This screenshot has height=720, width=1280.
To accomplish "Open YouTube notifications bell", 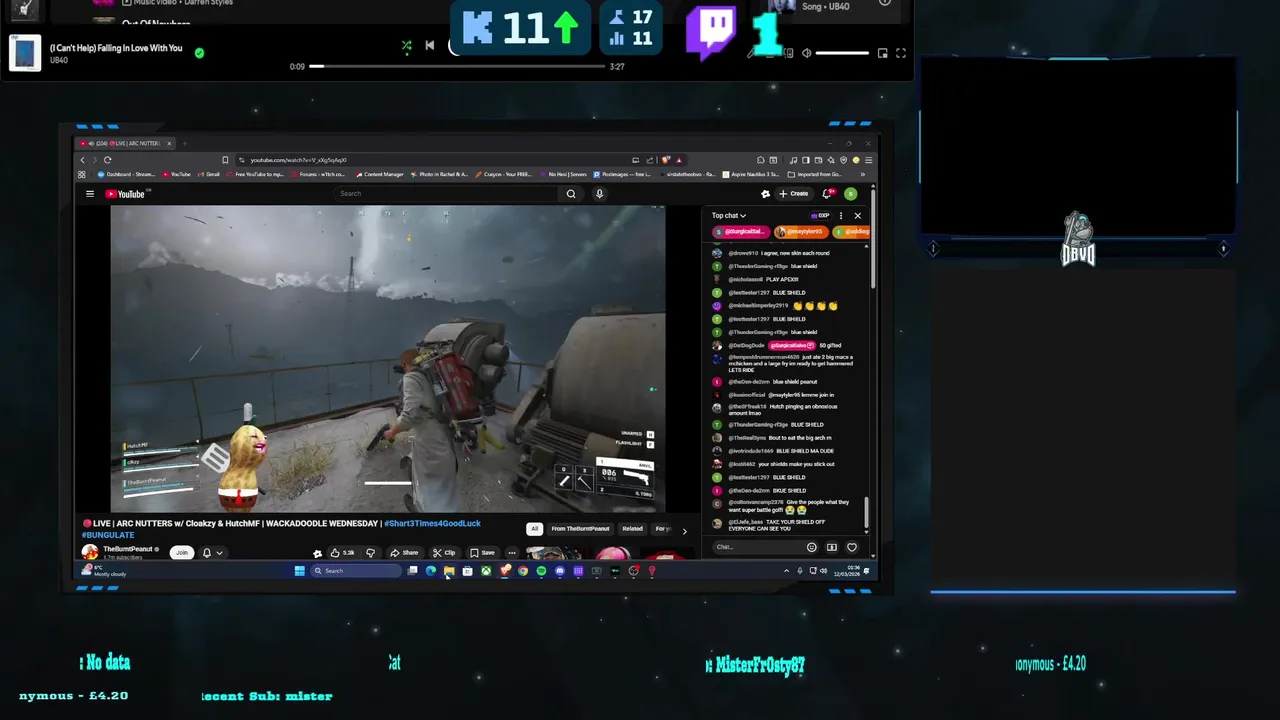I will [x=827, y=194].
